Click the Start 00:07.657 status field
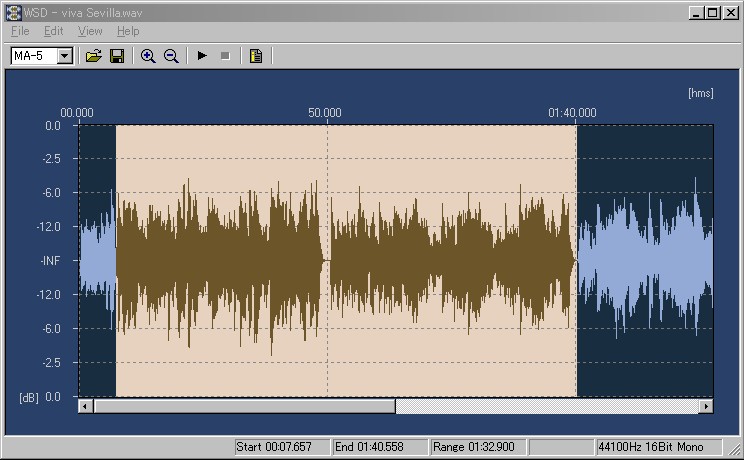This screenshot has width=744, height=460. pyautogui.click(x=282, y=447)
